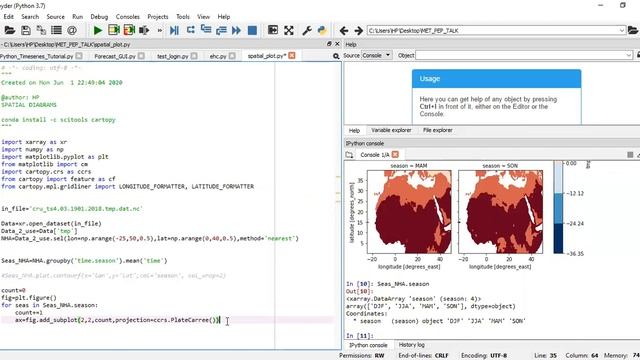Select the IPython console bottom tab
The image size is (640, 360).
368,345
